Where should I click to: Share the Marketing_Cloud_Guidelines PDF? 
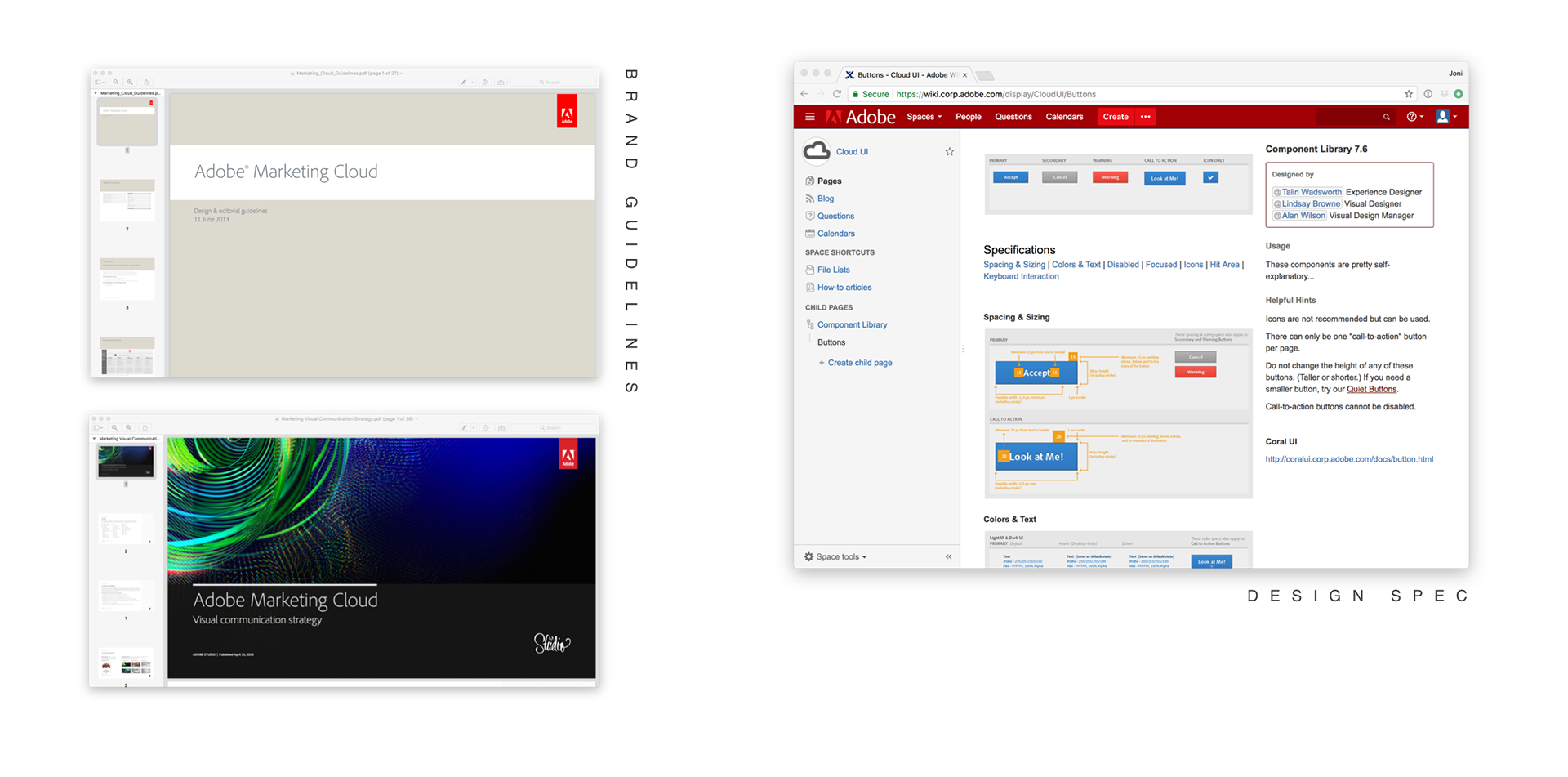pos(146,82)
